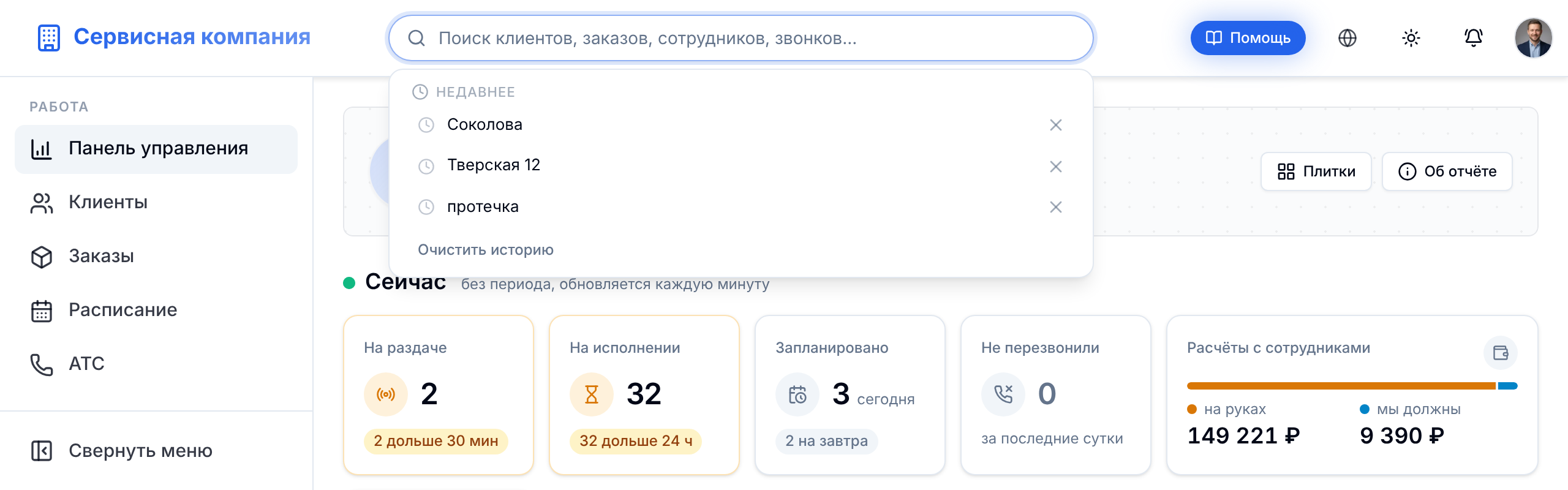1568x490 pixels.
Task: Click the wallet icon in Расчёты с сотрудниками
Action: point(1501,353)
